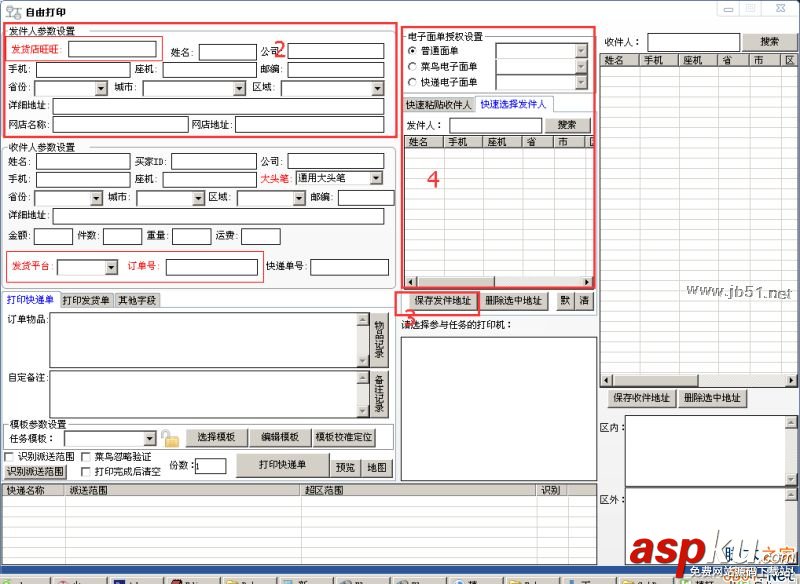Click the 地图 button
This screenshot has width=800, height=584.
pyautogui.click(x=377, y=467)
